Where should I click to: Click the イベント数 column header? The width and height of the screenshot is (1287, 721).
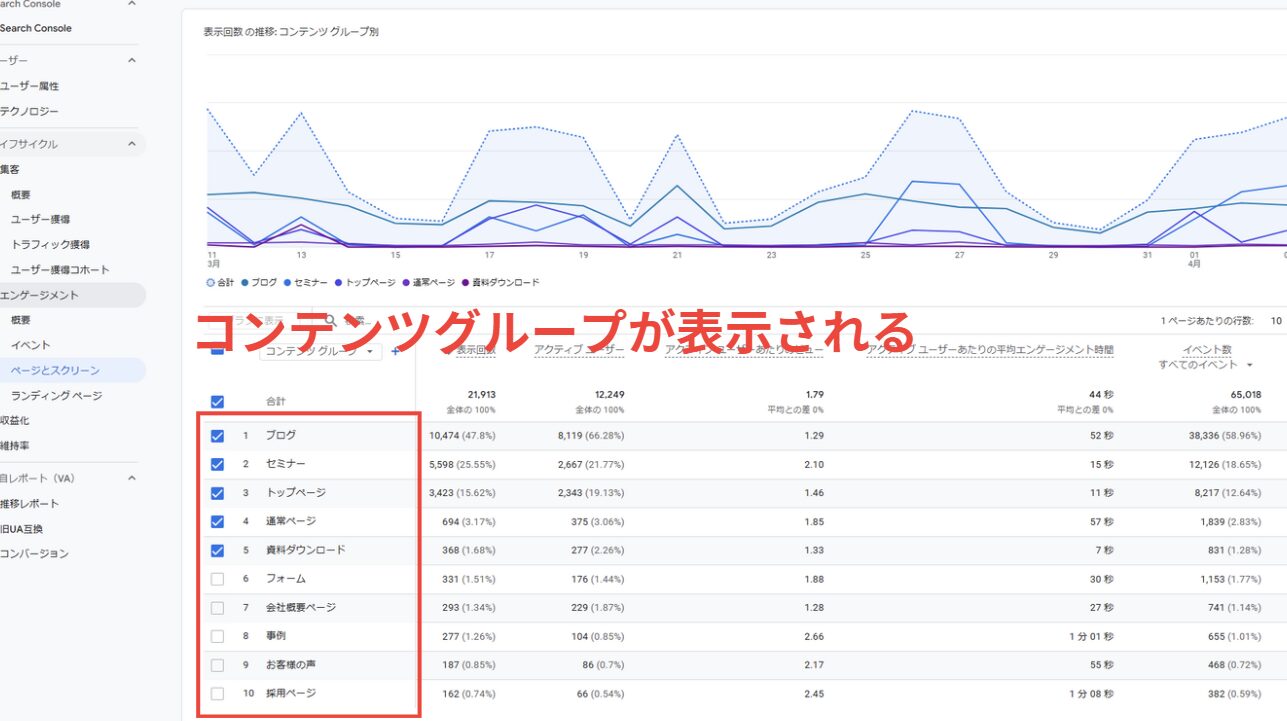coord(1206,350)
